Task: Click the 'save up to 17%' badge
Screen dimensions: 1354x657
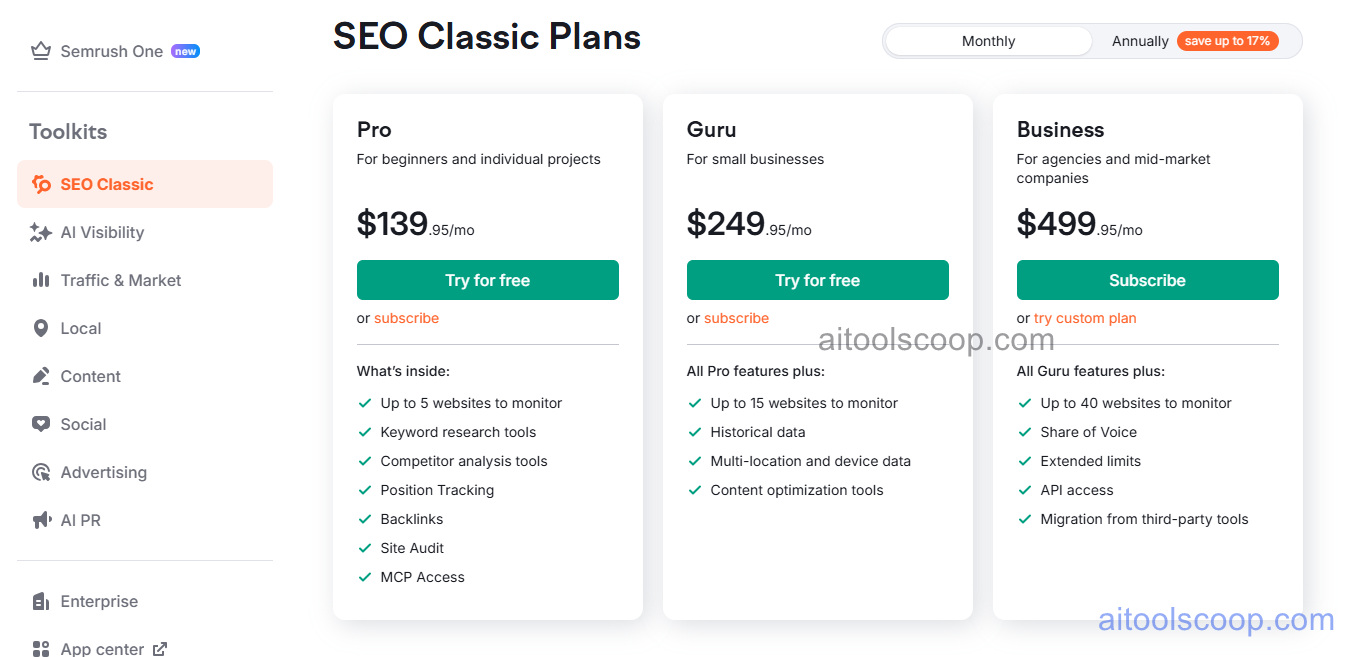Action: pos(1228,41)
